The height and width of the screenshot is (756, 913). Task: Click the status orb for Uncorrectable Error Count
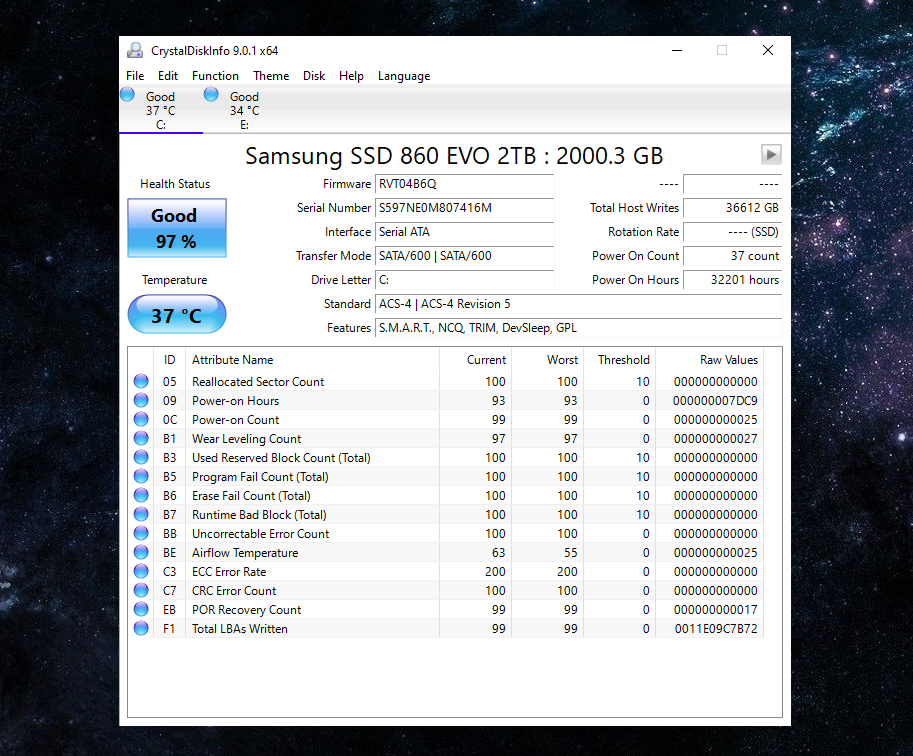click(x=141, y=533)
